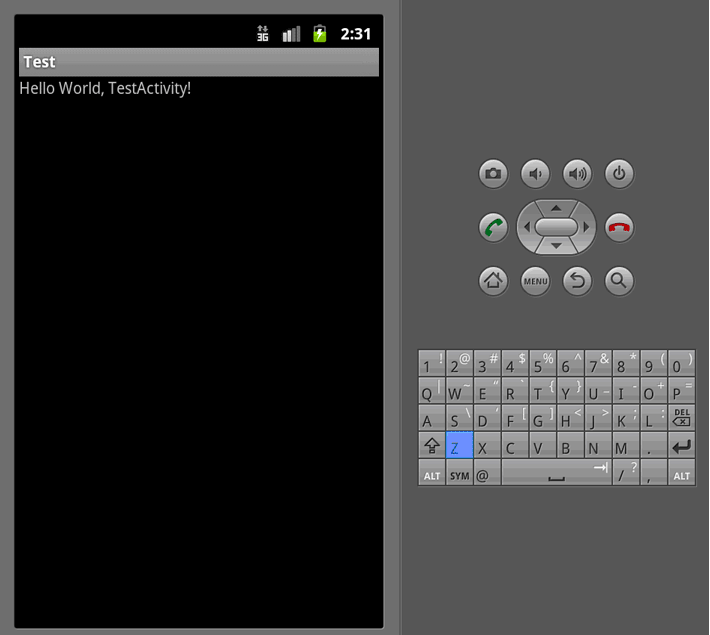Screen dimensions: 710x635
Task: Click the P key
Action: (x=681, y=390)
